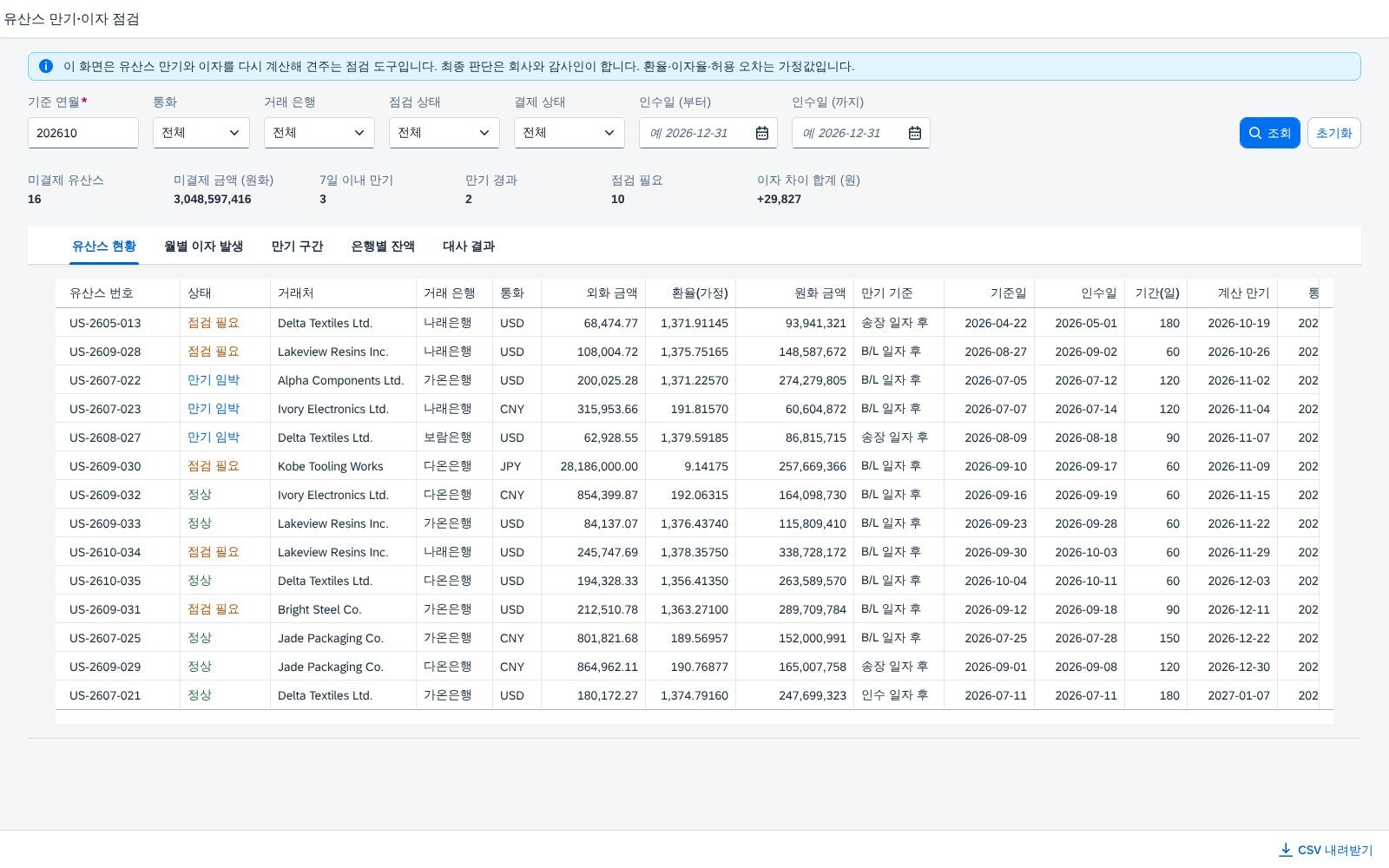Viewport: 1389px width, 868px height.
Task: Click the 초기화 reset button
Action: pos(1334,133)
